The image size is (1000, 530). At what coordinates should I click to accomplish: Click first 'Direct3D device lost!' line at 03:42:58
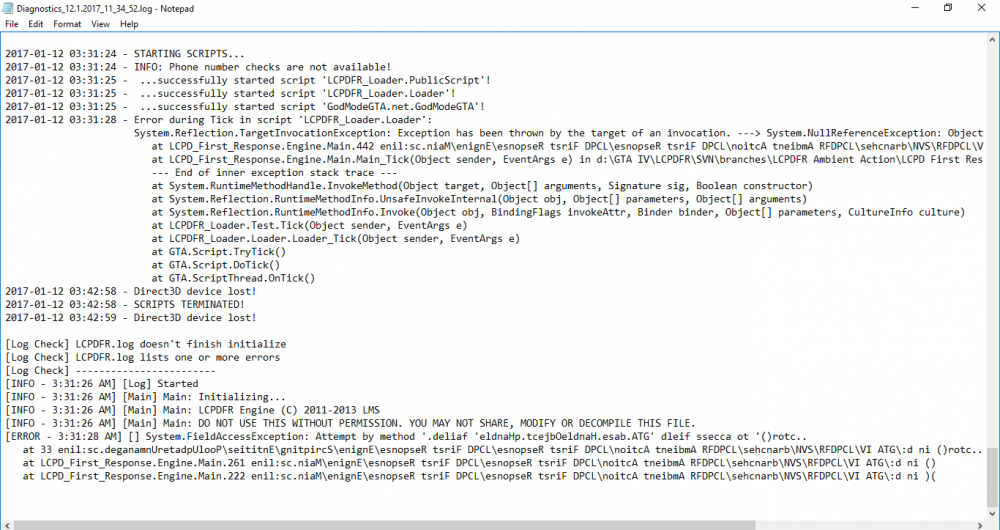click(131, 291)
